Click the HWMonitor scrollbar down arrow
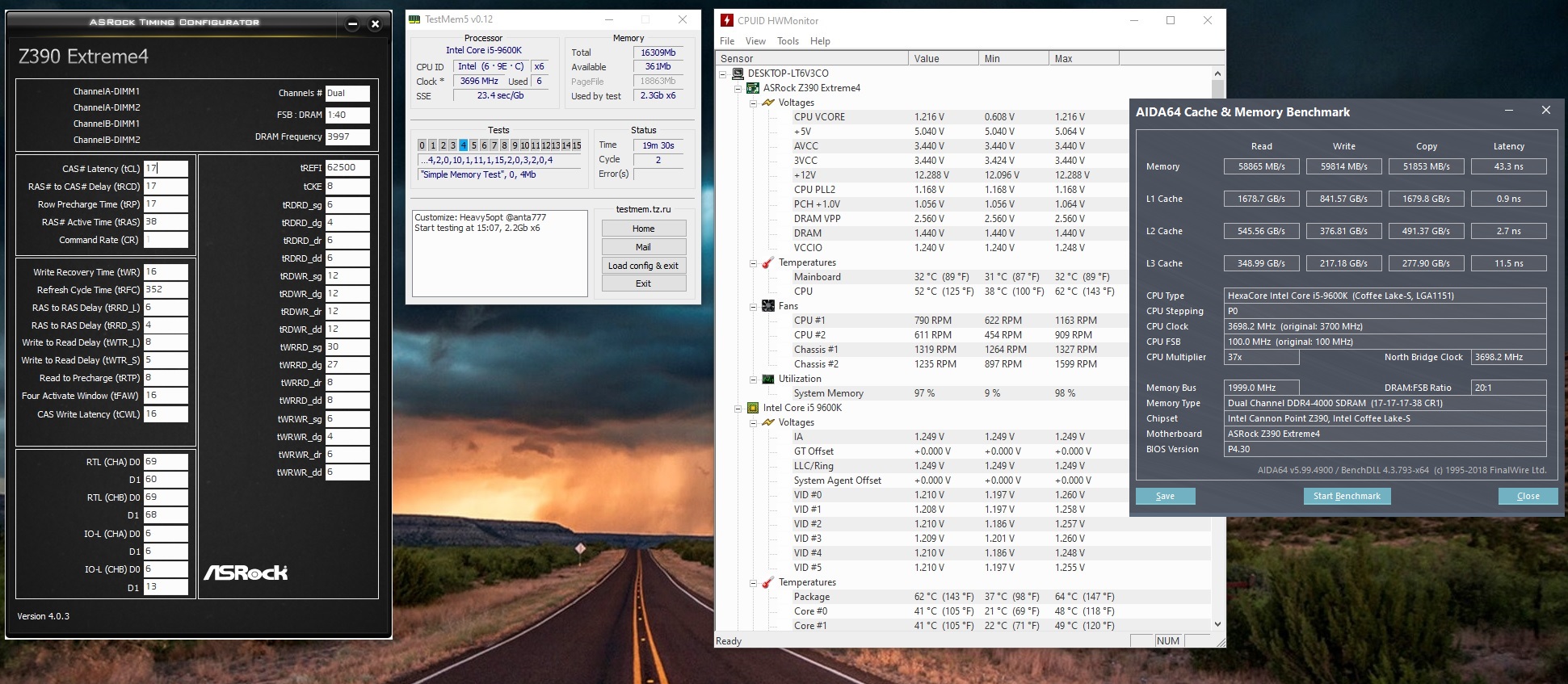The width and height of the screenshot is (1568, 684). tap(1217, 624)
